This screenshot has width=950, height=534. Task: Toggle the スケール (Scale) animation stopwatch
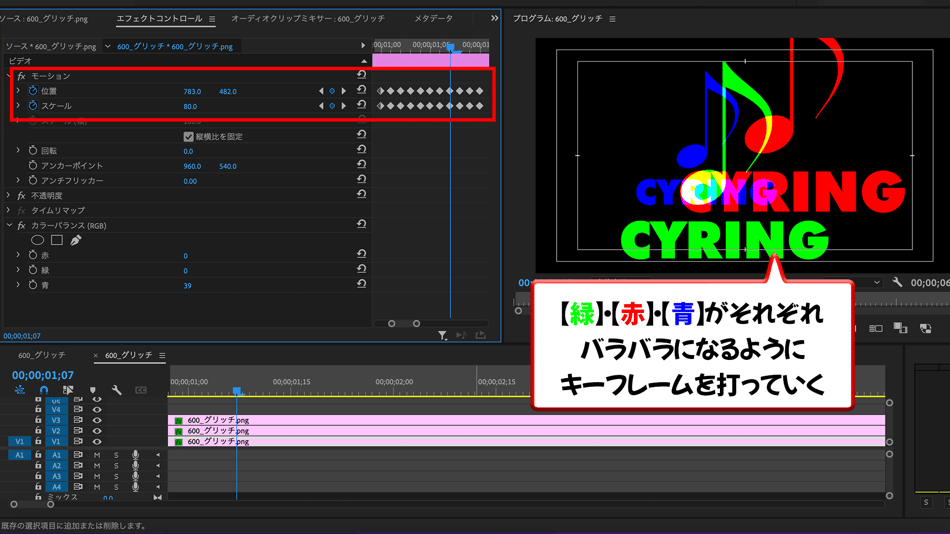point(33,106)
